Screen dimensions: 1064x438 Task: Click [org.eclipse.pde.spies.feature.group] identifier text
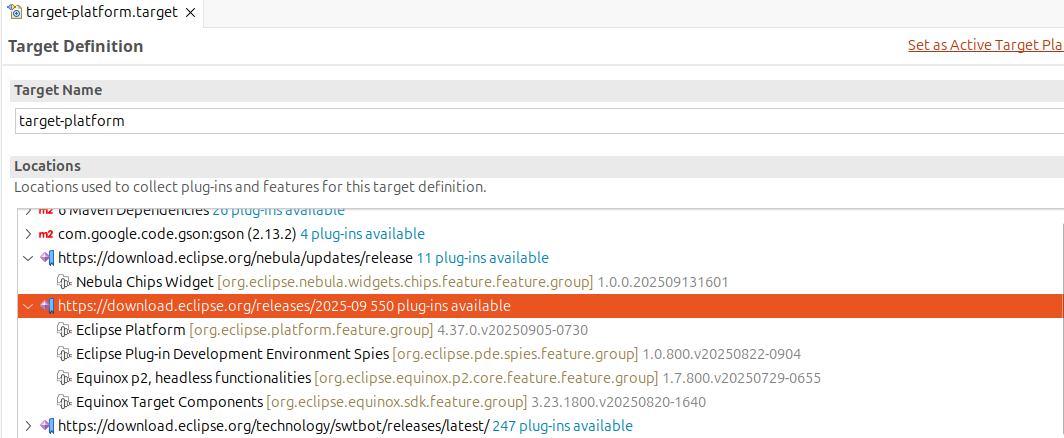click(x=515, y=354)
